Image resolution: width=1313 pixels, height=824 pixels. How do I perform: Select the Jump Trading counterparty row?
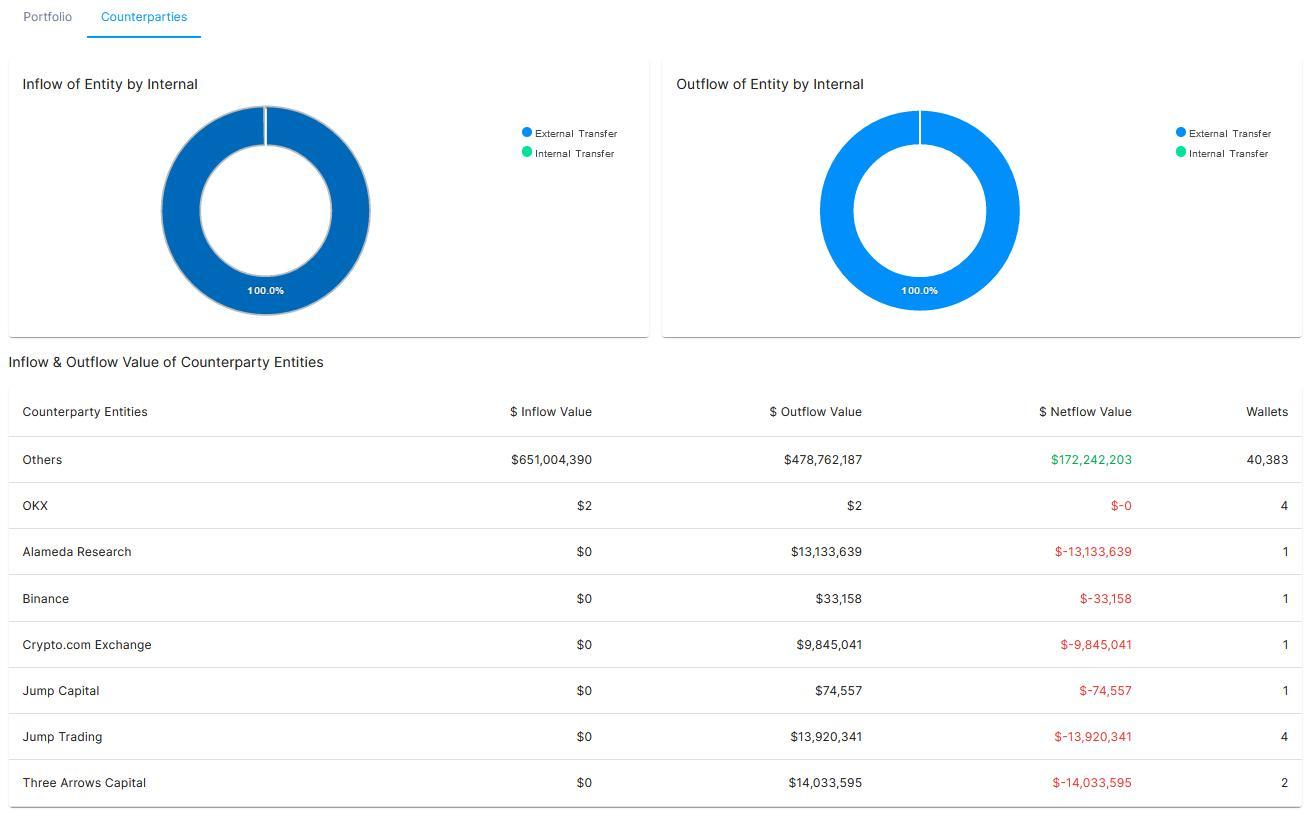pos(655,737)
